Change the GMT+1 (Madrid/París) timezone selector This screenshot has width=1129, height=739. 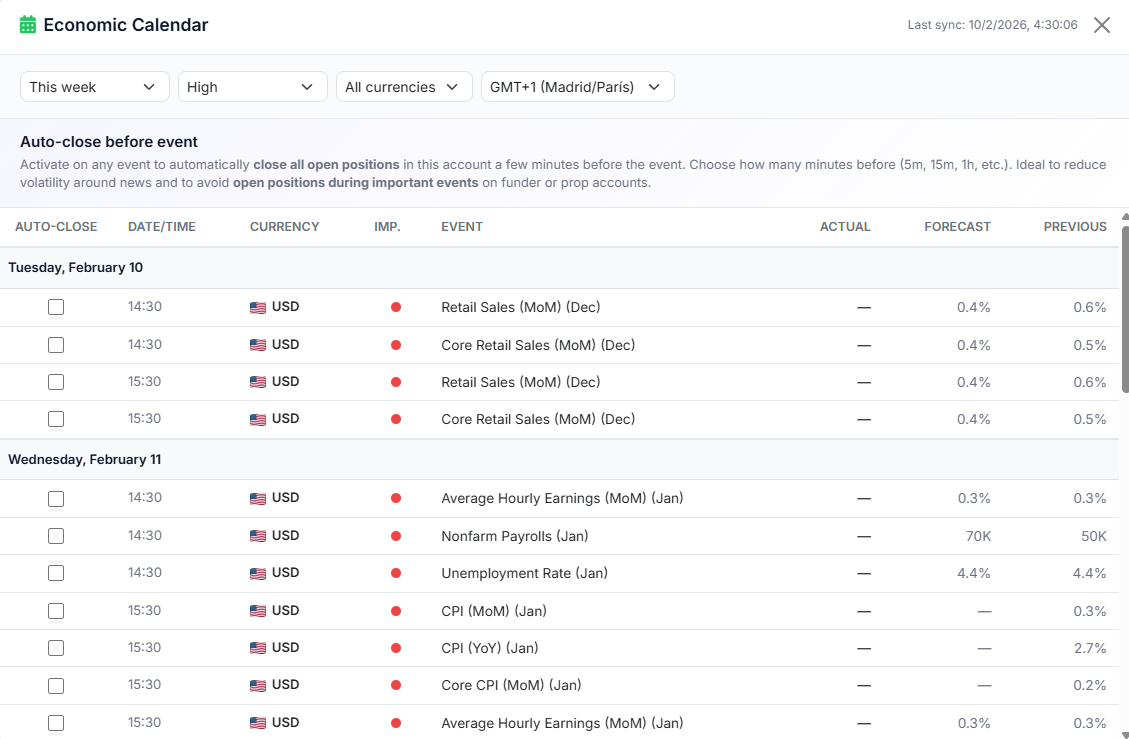coord(577,86)
